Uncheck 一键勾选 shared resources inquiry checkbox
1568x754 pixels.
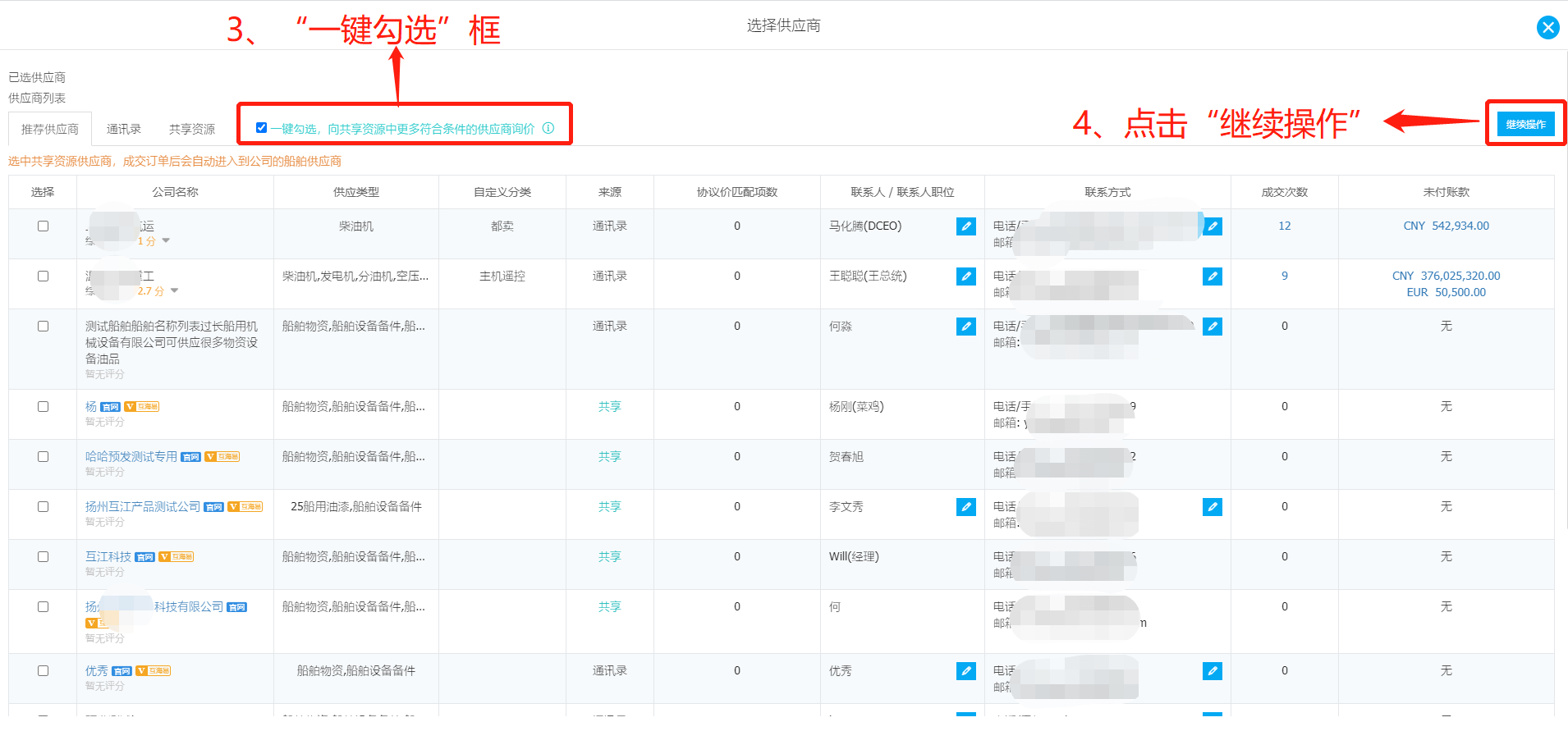[261, 128]
